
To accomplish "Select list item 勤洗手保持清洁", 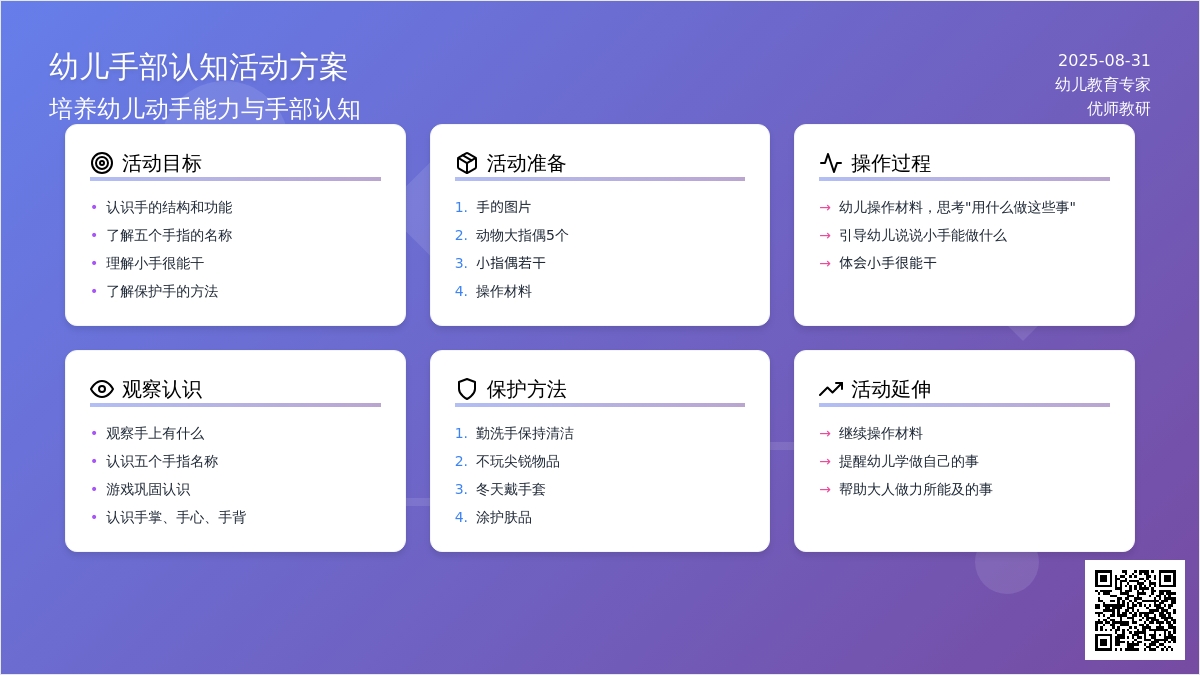I will click(525, 433).
